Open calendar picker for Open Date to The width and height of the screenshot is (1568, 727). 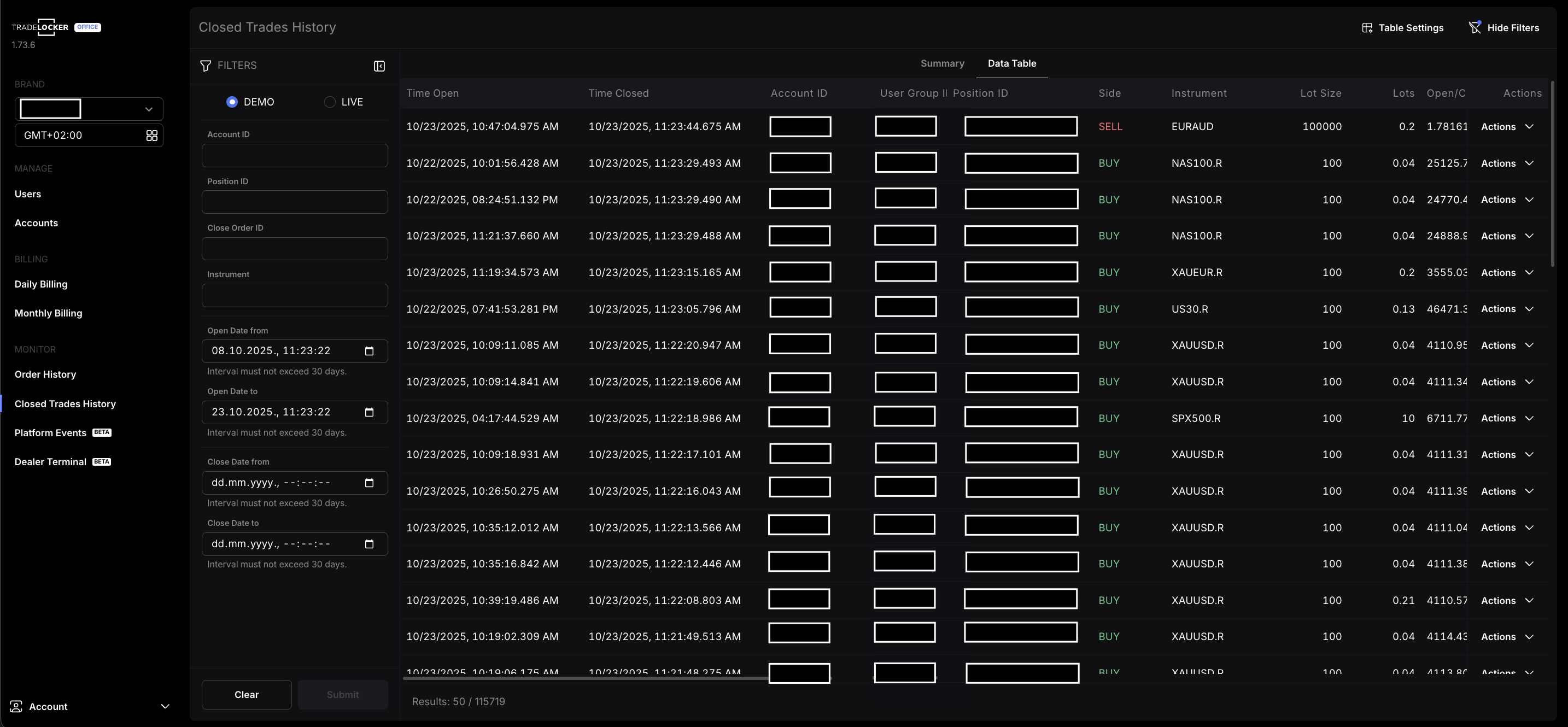click(369, 413)
